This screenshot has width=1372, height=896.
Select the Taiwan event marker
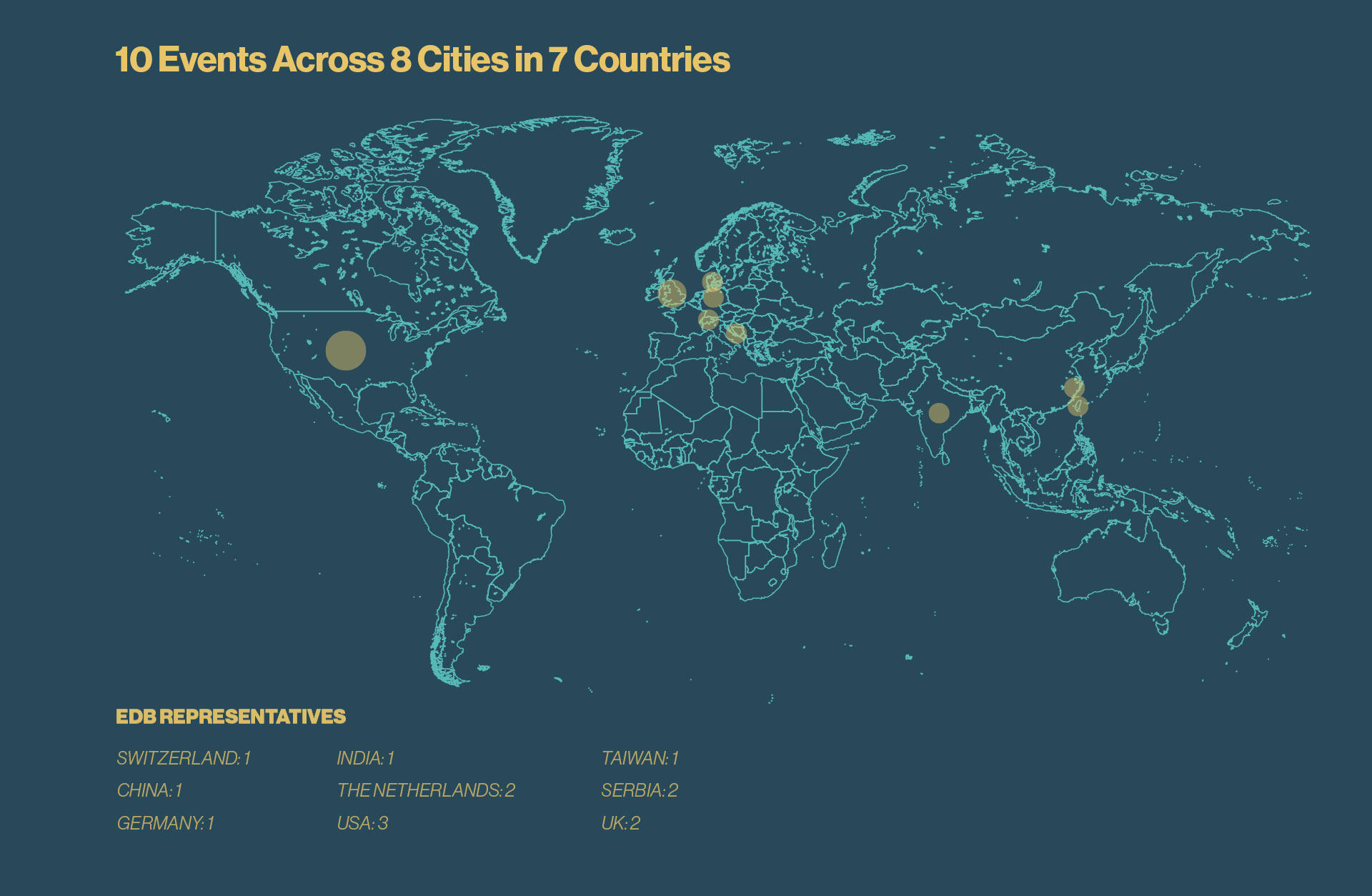click(1078, 406)
